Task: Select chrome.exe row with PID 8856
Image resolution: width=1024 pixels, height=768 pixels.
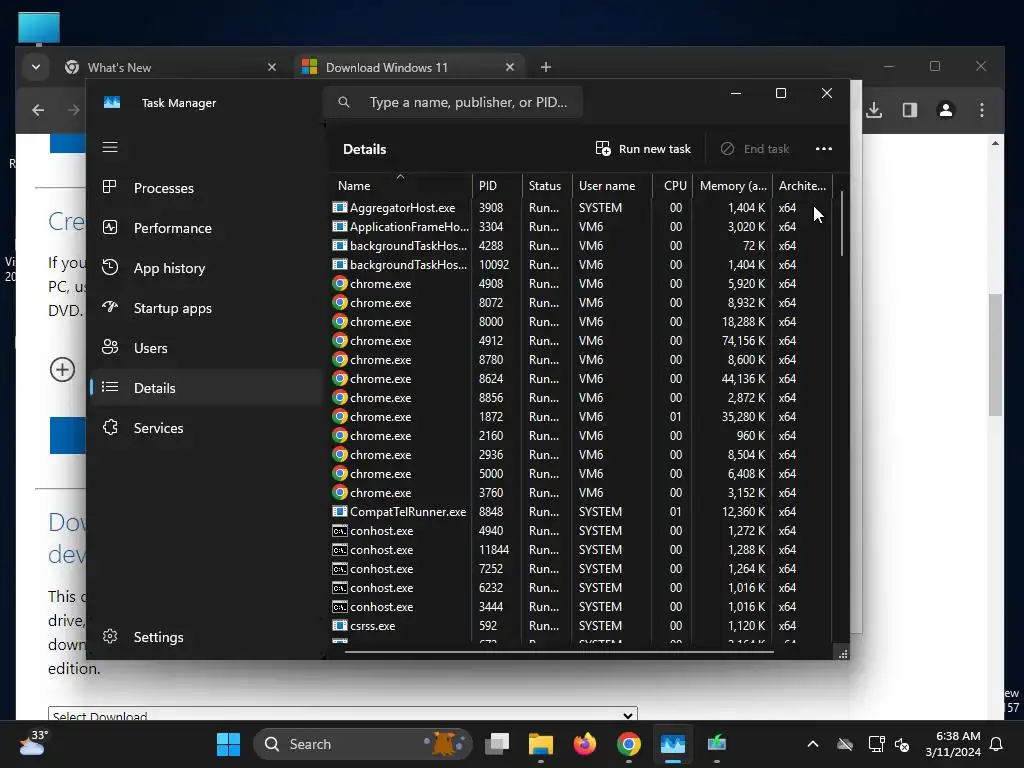Action: tap(581, 398)
